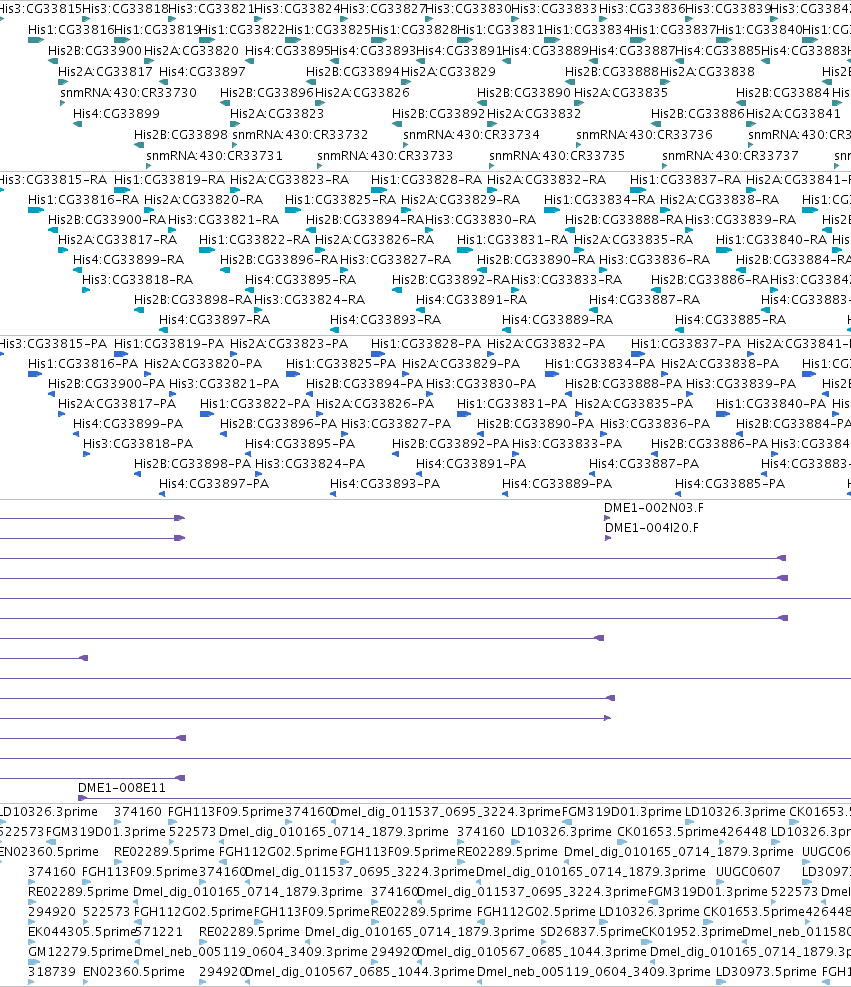Viewport: 851px width, 987px height.
Task: Click snmRNA:430:CR33734 label
Action: pos(471,135)
